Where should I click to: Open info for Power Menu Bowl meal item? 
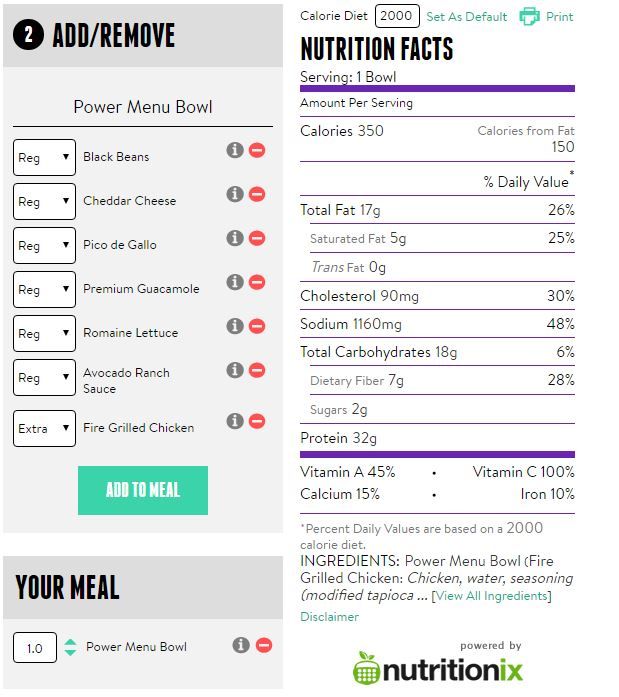pyautogui.click(x=241, y=645)
